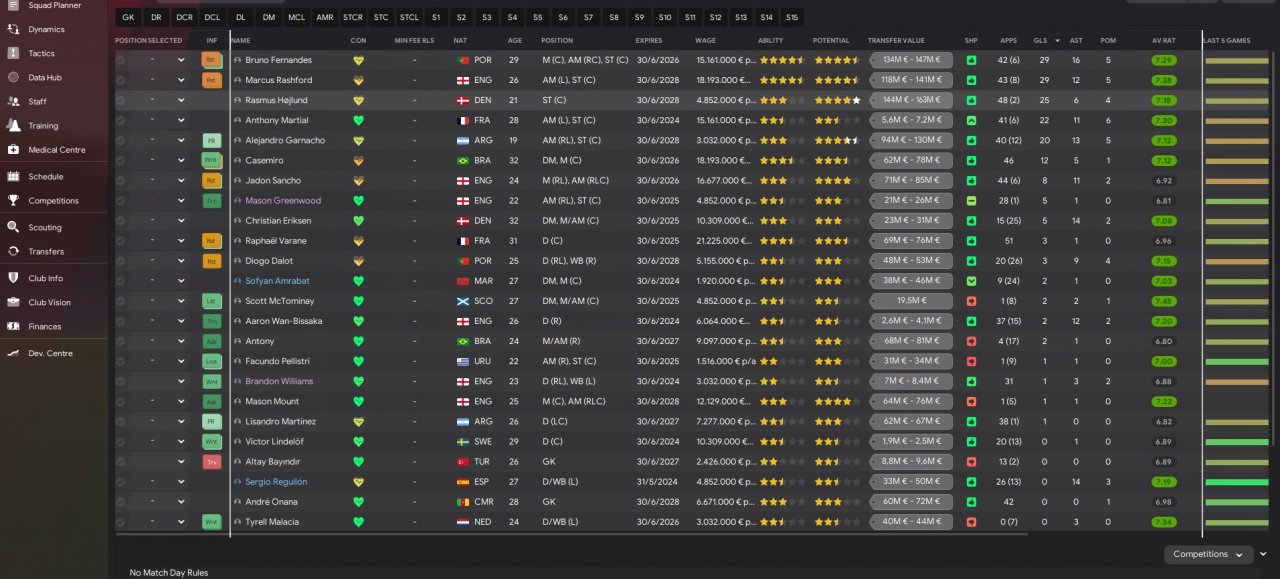Open position dropdown for Alejandro Garnacho

coord(181,140)
